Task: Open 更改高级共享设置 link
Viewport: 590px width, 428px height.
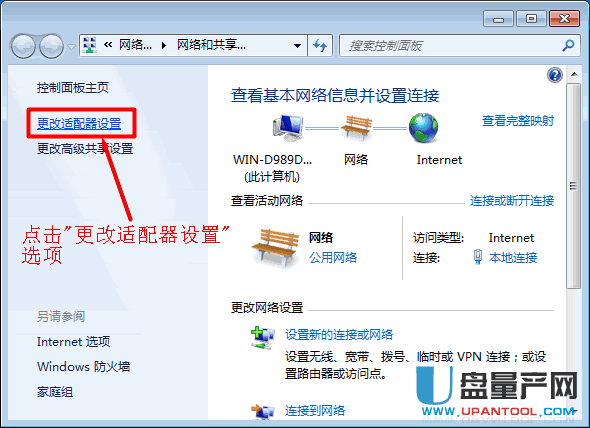Action: 85,149
